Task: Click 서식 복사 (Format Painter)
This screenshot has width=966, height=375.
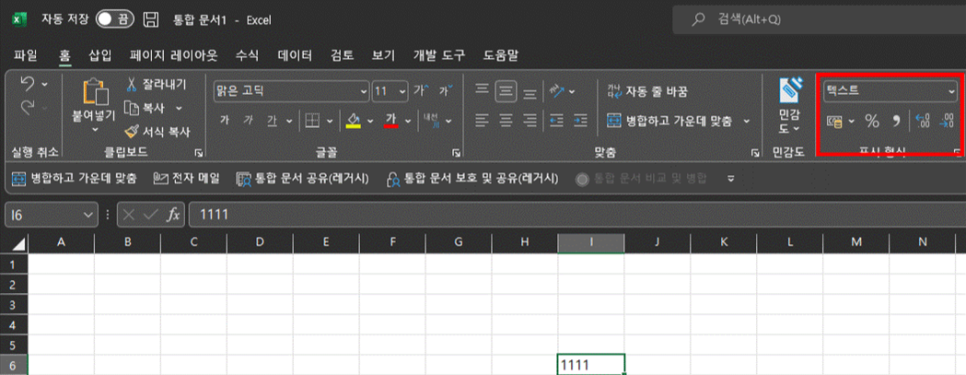Action: 157,132
